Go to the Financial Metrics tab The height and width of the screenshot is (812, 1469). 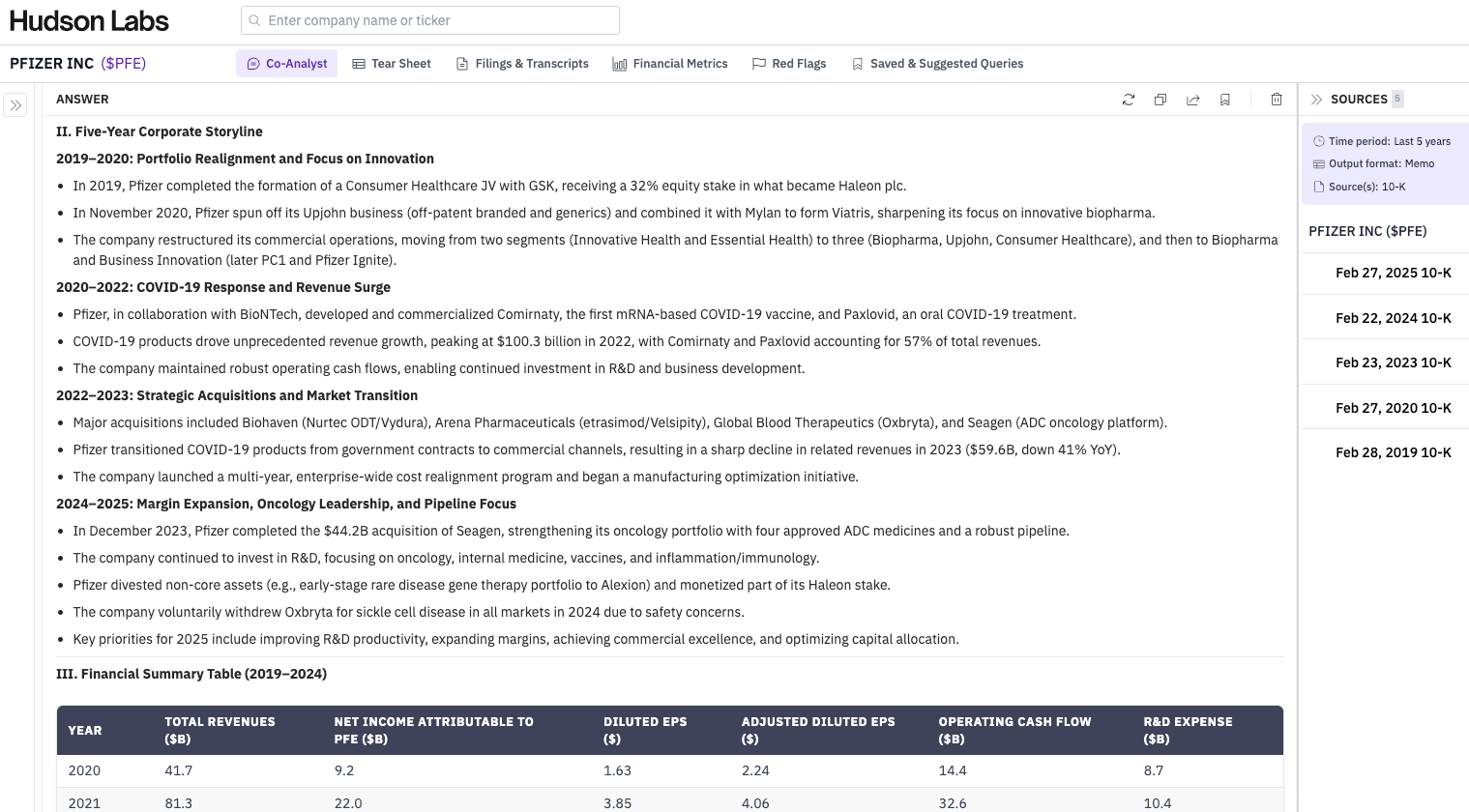(670, 64)
